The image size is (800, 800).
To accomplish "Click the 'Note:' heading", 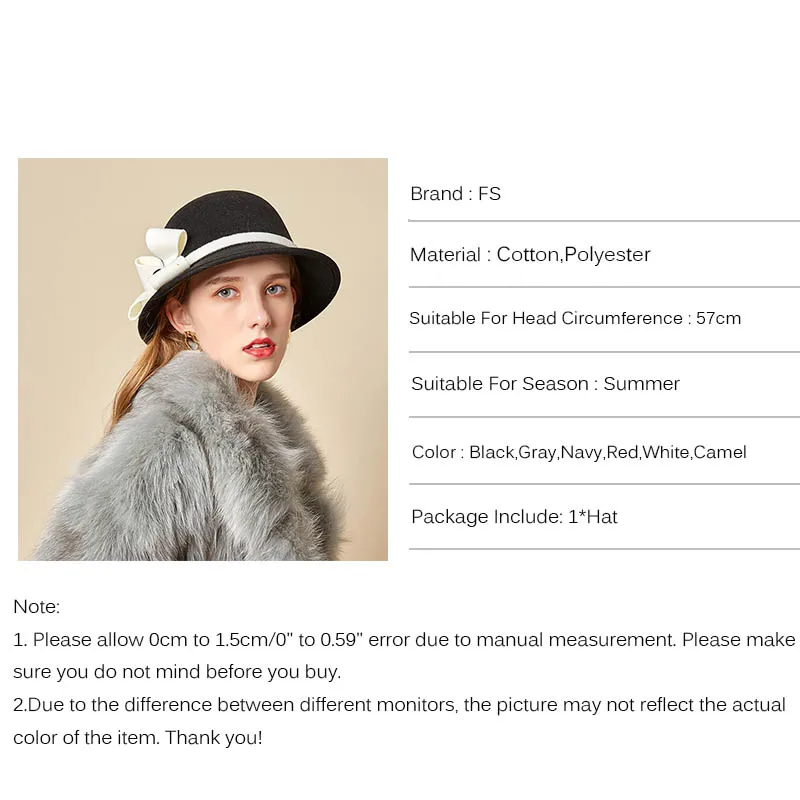I will click(x=37, y=607).
